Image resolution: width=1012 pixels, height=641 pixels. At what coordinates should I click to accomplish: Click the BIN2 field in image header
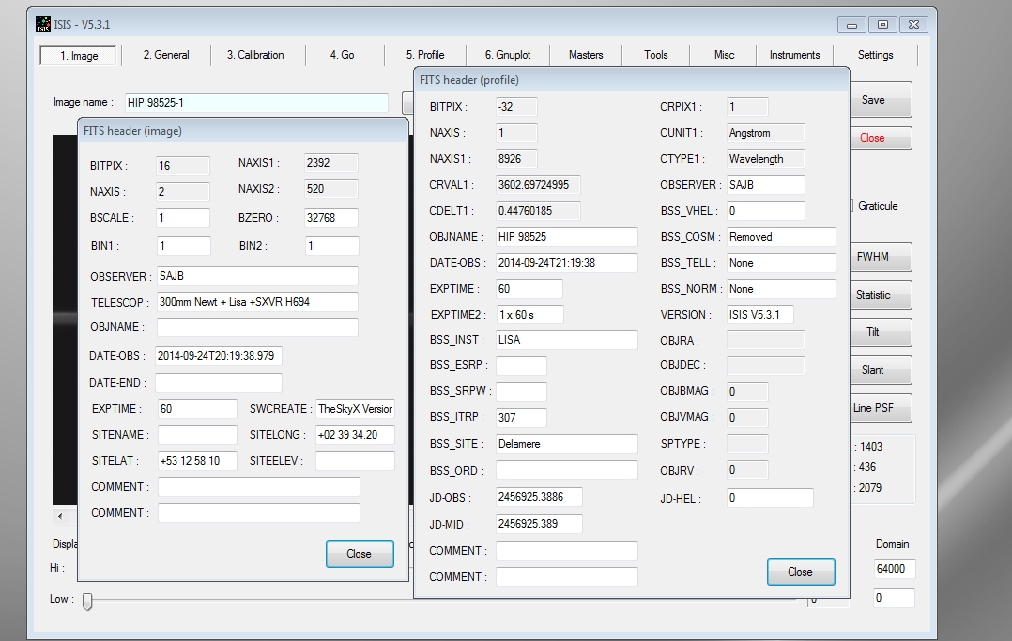point(332,245)
